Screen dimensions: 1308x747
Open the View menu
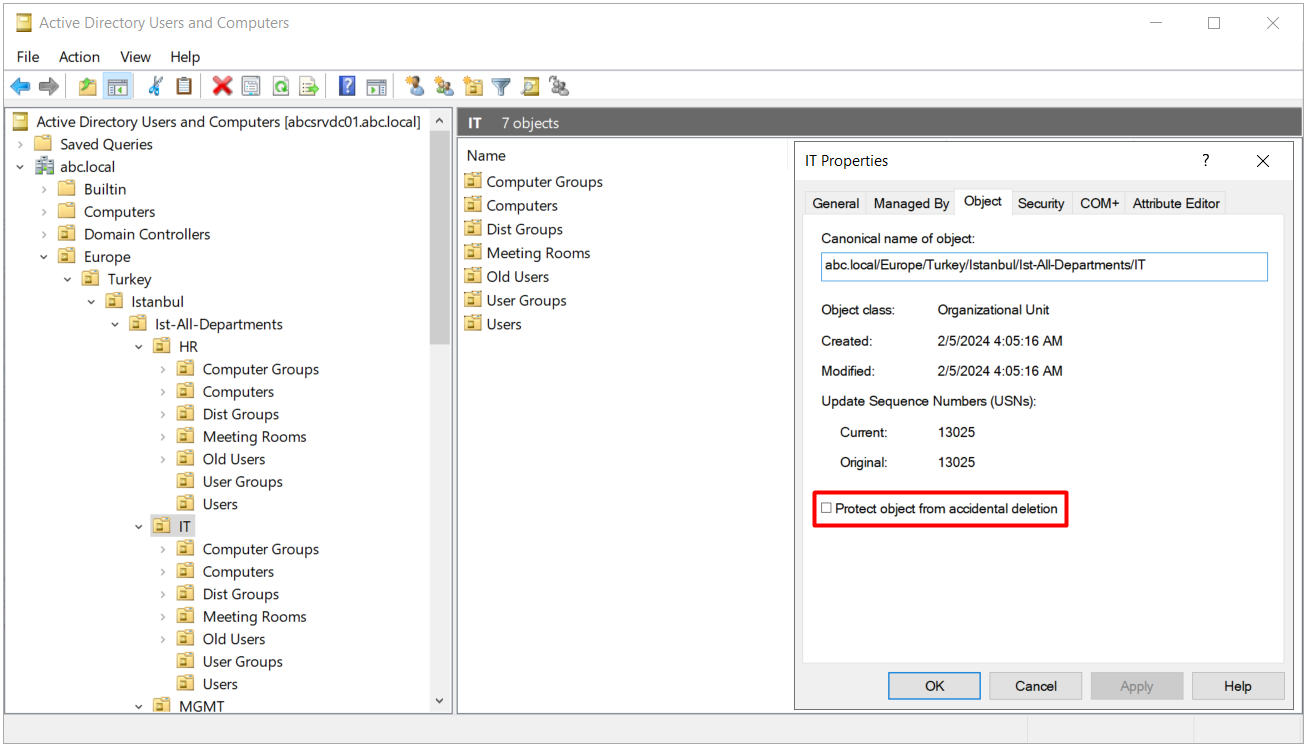[135, 57]
